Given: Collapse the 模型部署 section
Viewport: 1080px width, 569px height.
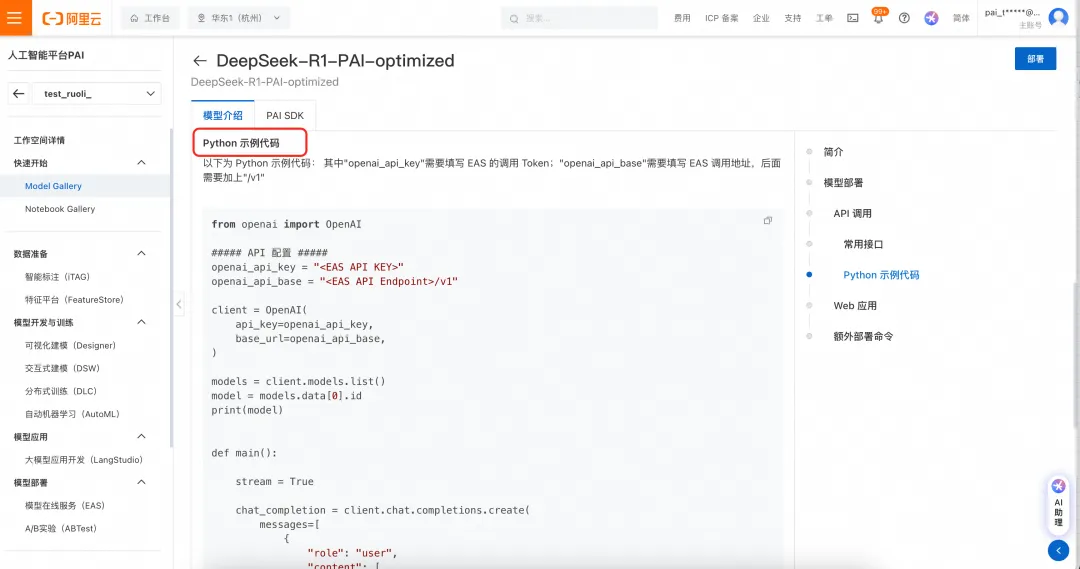Looking at the screenshot, I should [141, 482].
